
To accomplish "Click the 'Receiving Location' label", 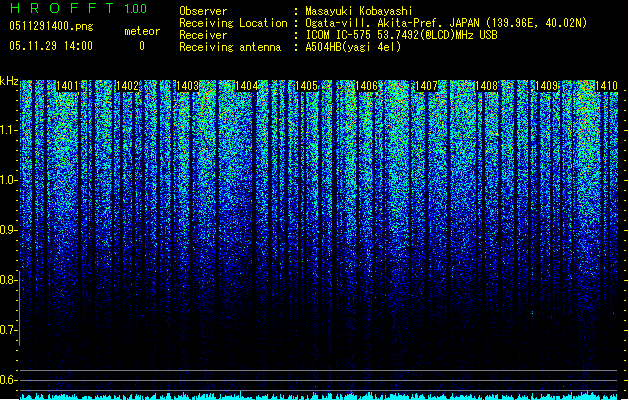I will [233, 23].
